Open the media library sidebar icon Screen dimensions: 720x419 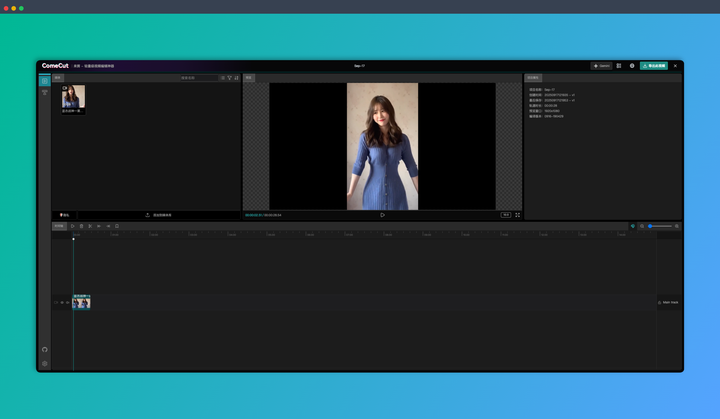45,81
